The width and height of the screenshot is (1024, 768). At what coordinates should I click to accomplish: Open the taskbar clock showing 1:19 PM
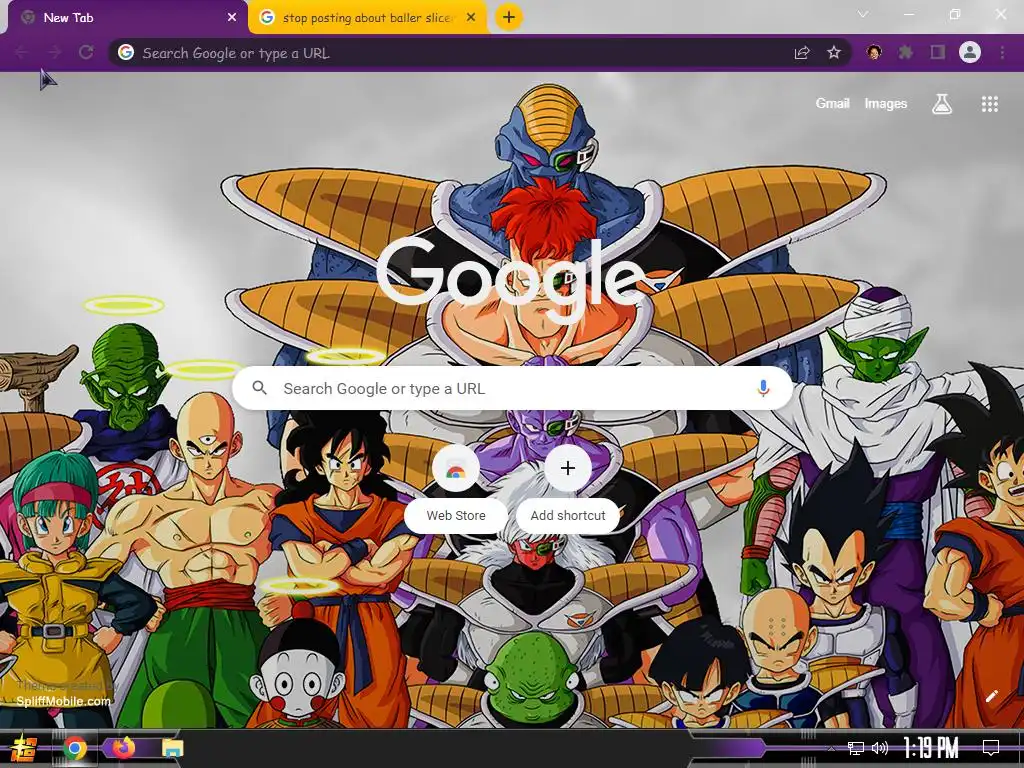point(931,748)
